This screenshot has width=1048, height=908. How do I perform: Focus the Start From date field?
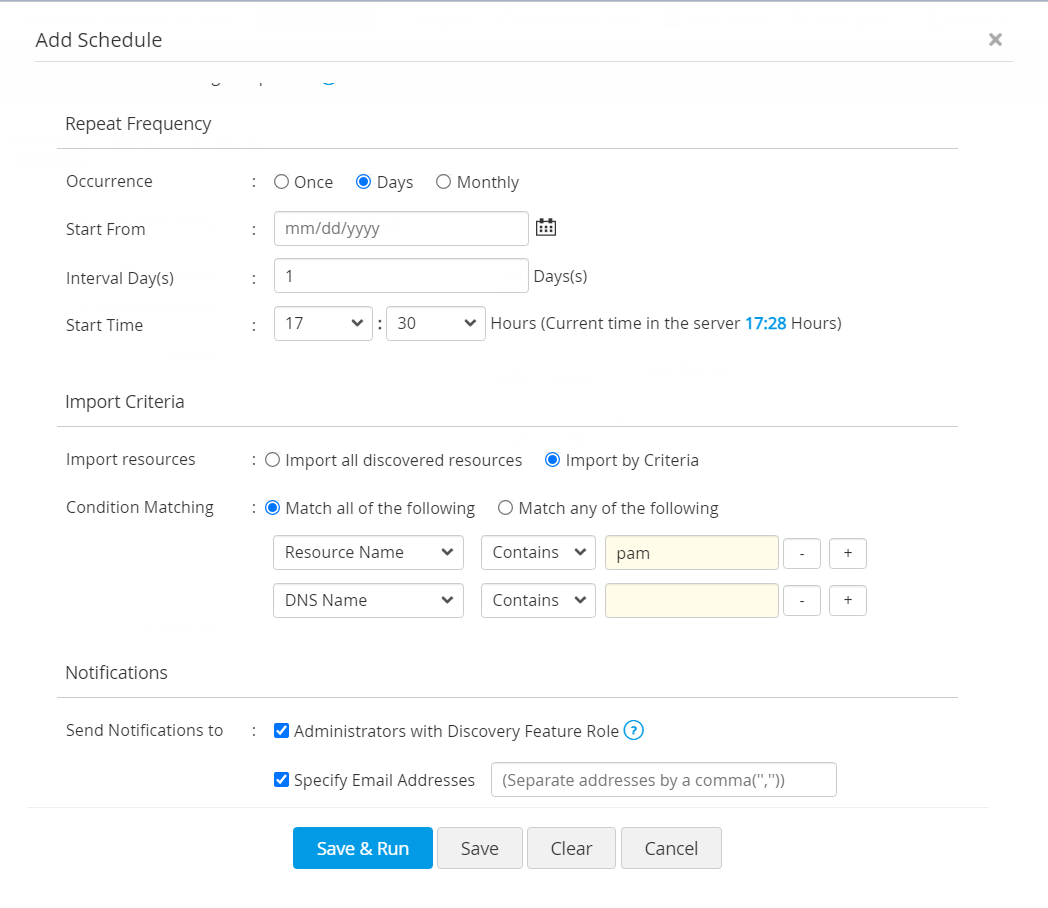click(x=401, y=228)
